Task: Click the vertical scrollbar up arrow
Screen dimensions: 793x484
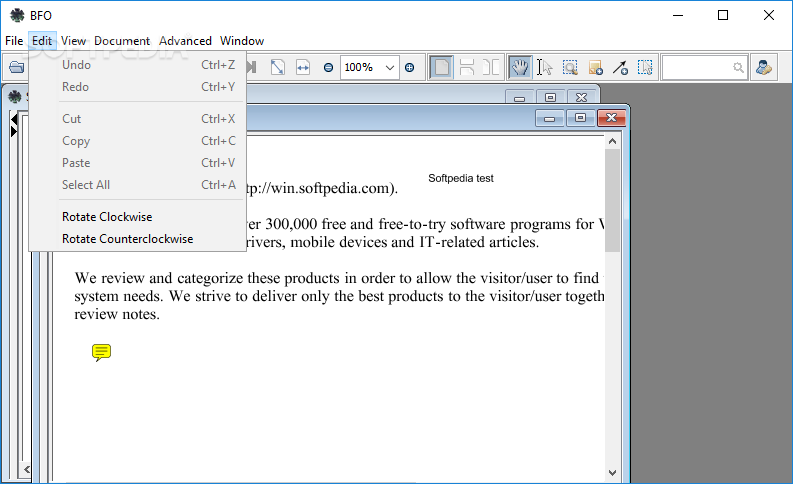Action: point(612,142)
